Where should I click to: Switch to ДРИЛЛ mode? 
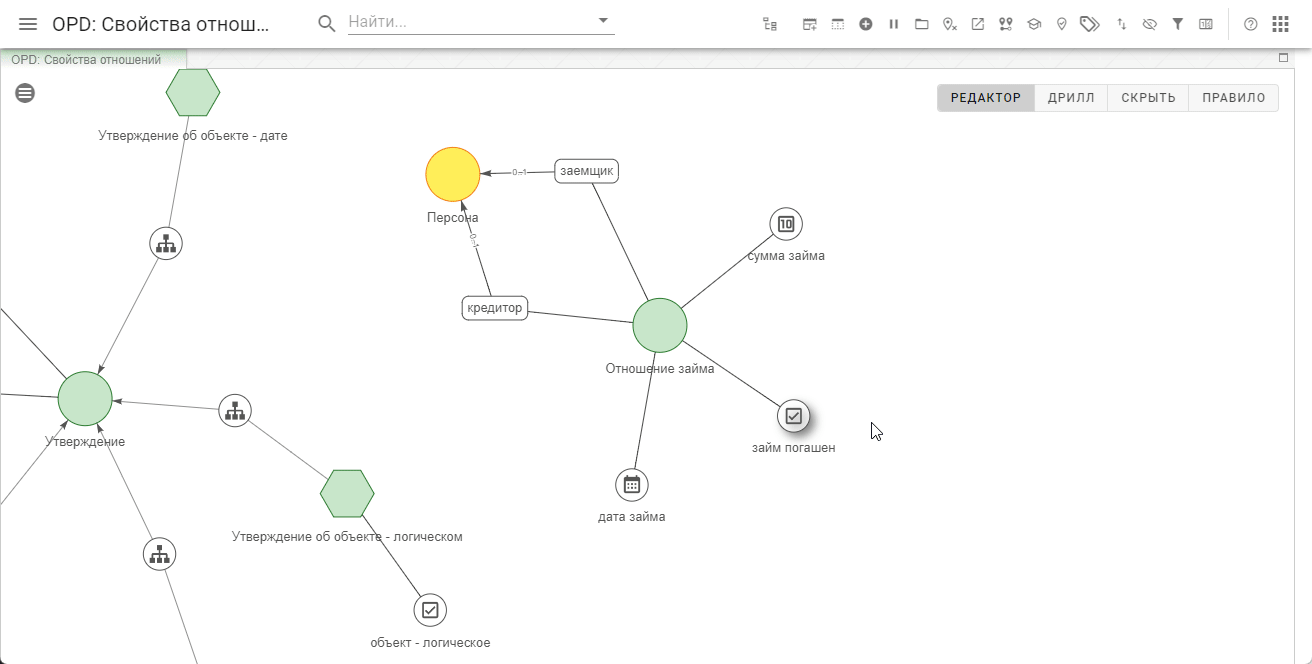1071,98
